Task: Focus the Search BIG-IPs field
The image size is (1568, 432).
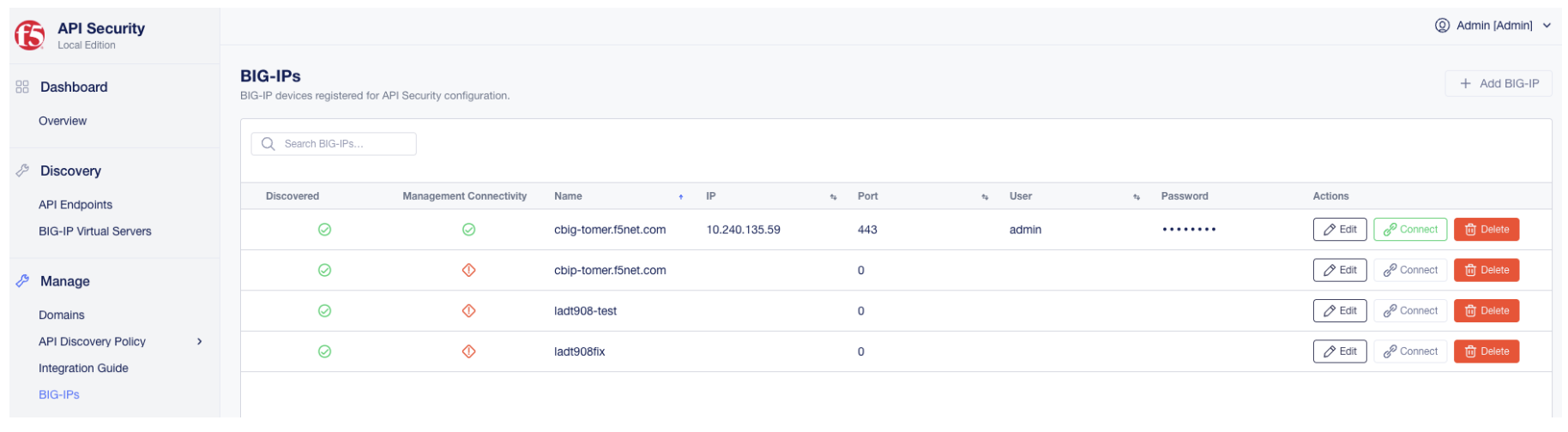Action: click(334, 144)
